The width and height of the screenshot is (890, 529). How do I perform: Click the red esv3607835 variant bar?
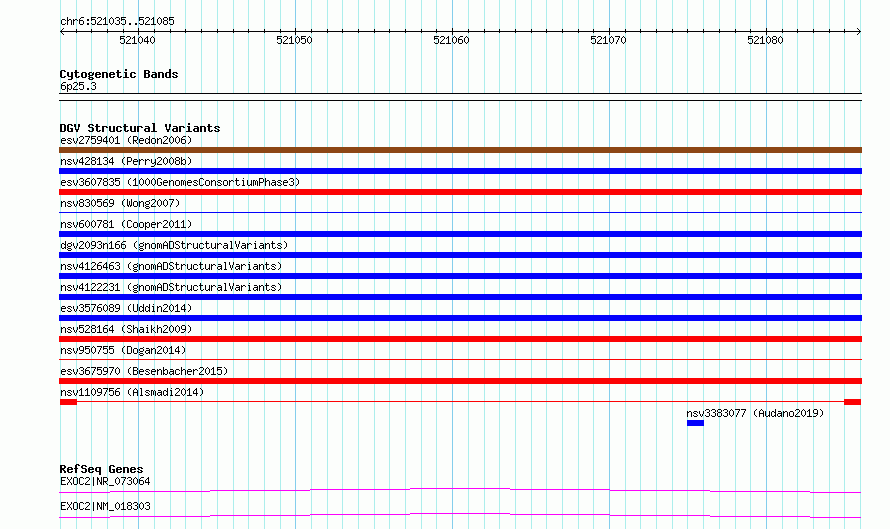click(x=460, y=192)
